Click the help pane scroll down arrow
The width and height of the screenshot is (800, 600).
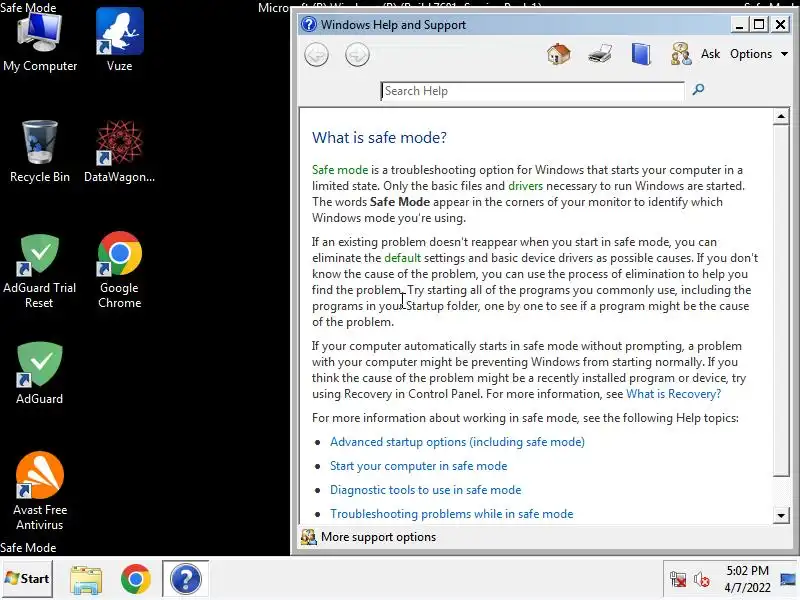coord(781,515)
